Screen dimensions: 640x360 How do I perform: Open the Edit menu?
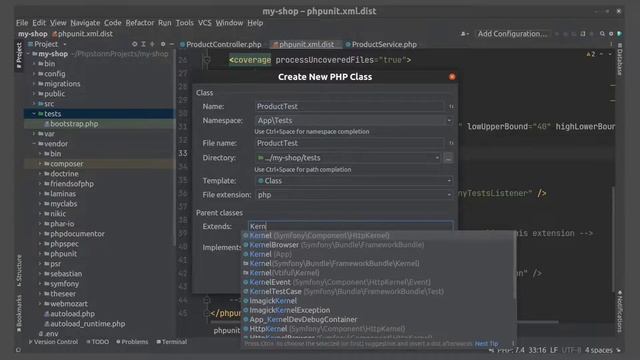tap(39, 23)
